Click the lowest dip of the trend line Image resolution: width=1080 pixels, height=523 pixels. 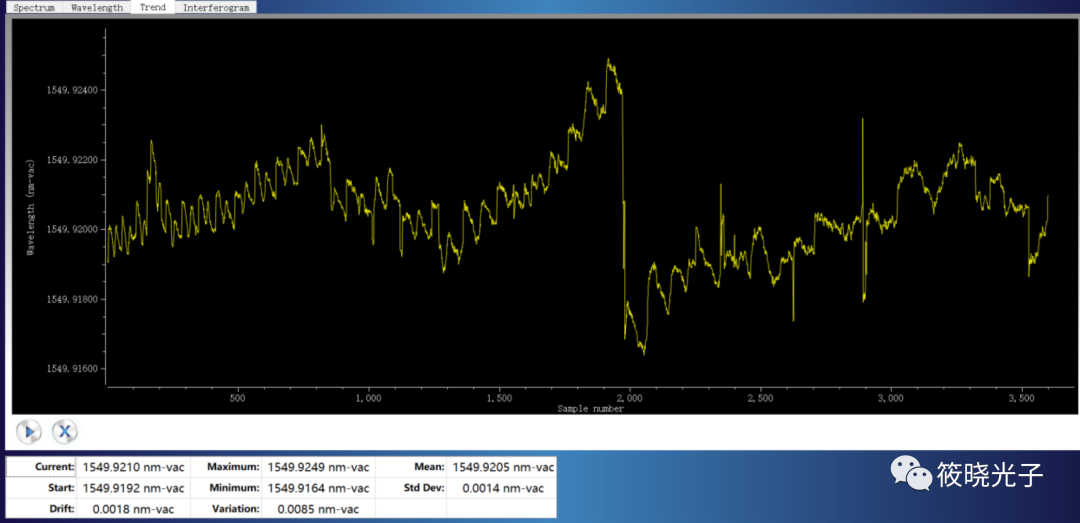coord(643,353)
